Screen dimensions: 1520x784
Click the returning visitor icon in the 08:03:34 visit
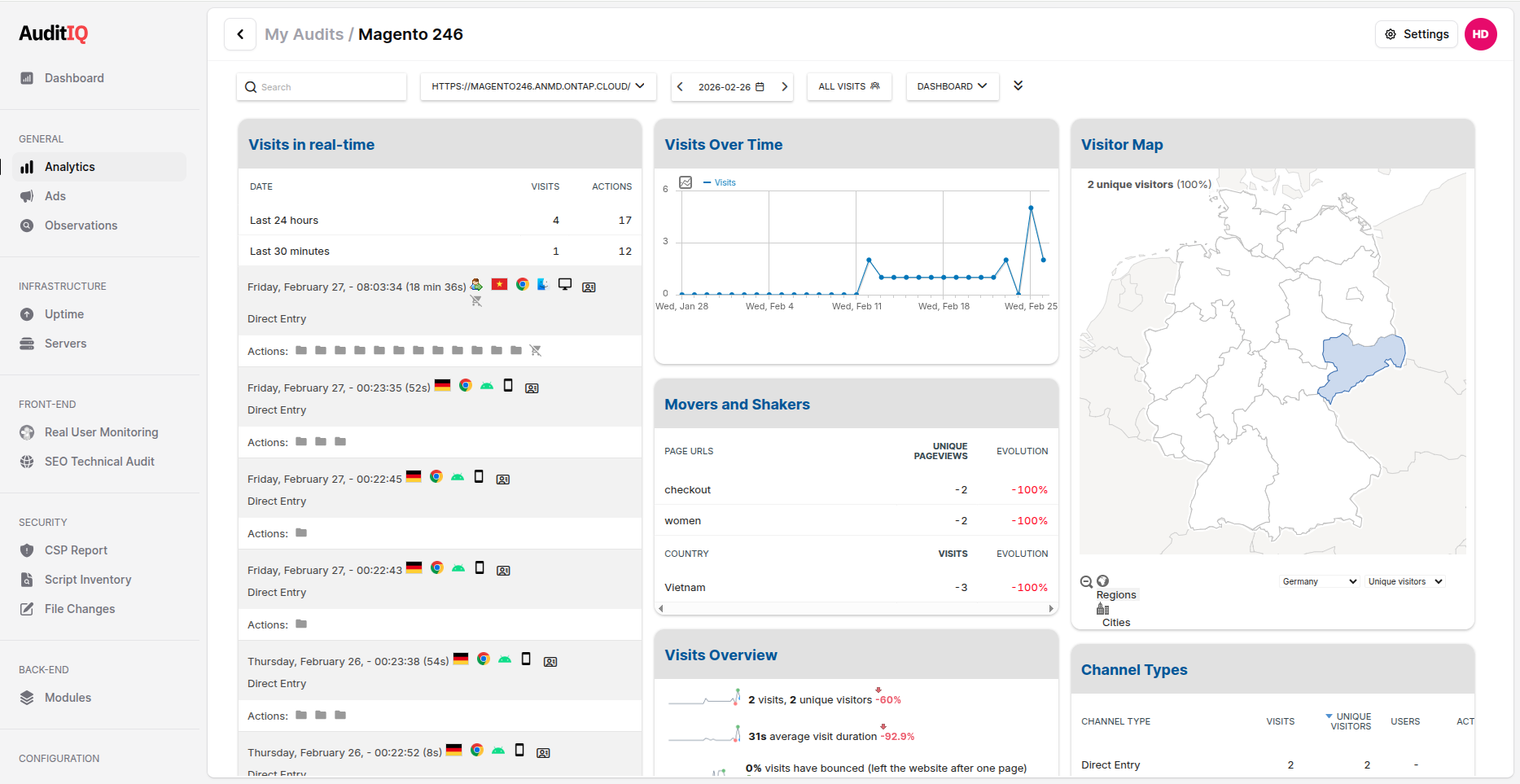click(x=476, y=284)
